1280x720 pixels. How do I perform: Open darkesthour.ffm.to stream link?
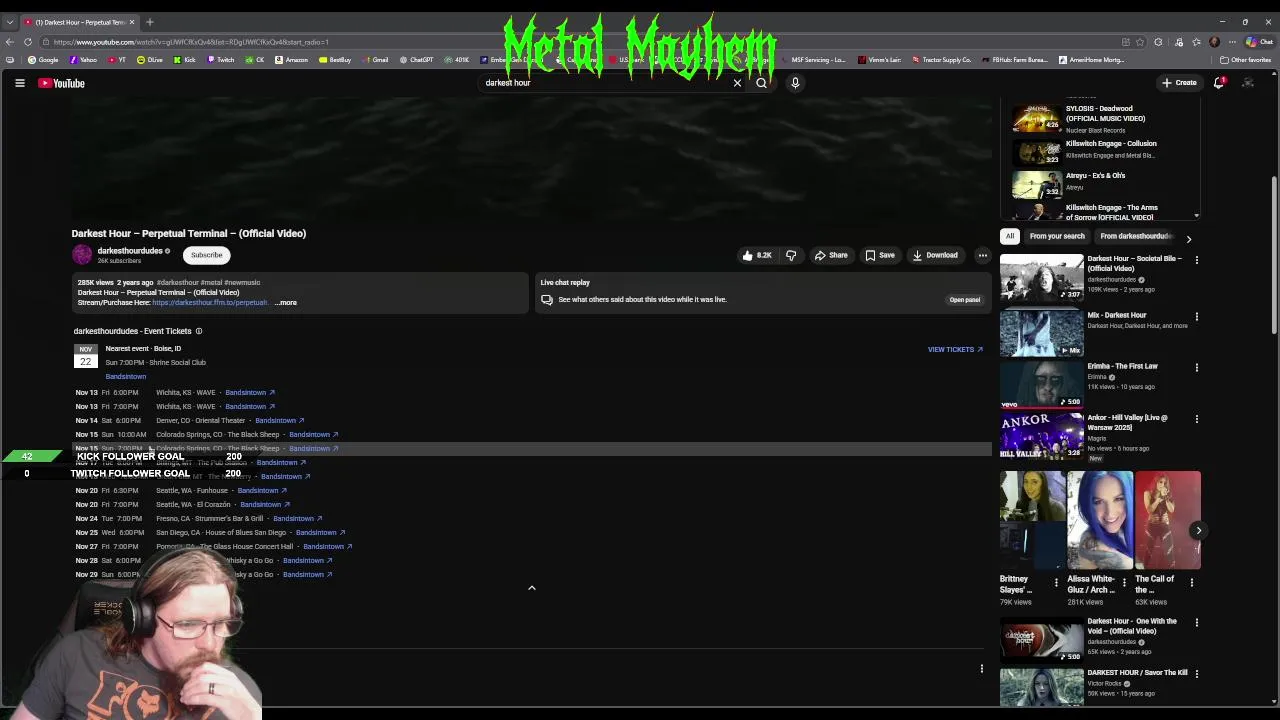tap(210, 302)
